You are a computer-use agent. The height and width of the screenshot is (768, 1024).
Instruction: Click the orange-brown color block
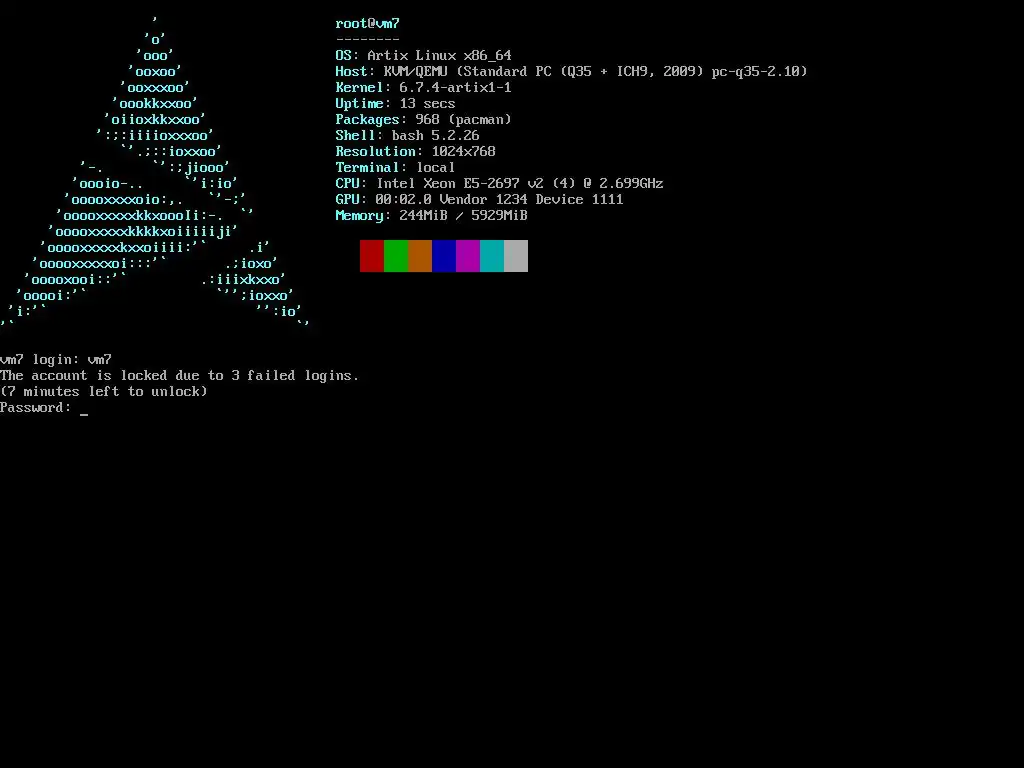(x=420, y=255)
